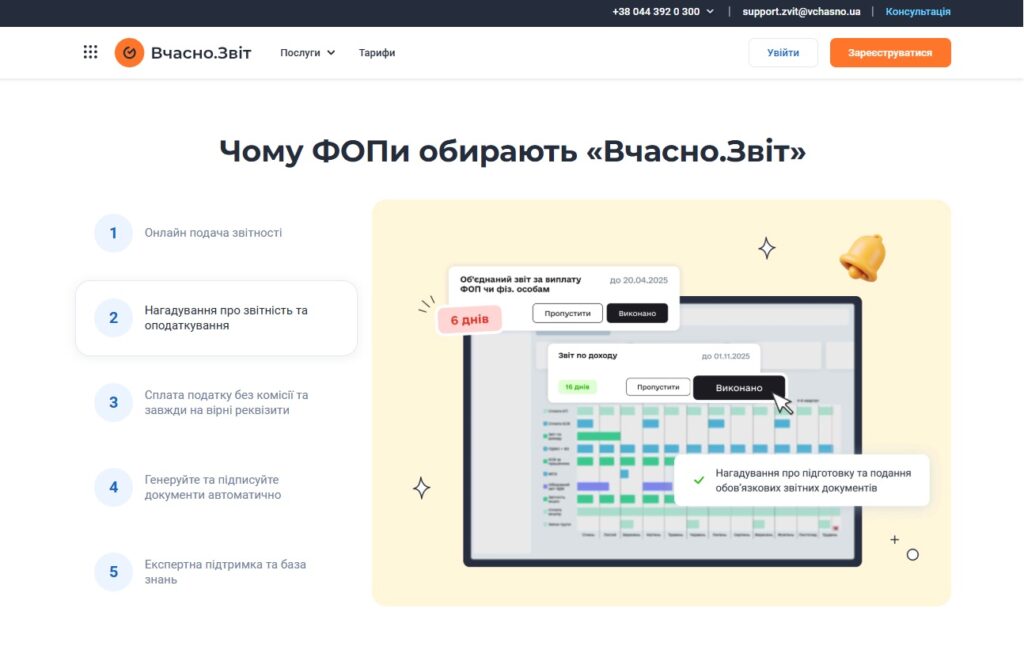This screenshot has height=669, width=1024.
Task: Click Пропустити on the 'Звіт по доходу' card
Action: pyautogui.click(x=658, y=385)
